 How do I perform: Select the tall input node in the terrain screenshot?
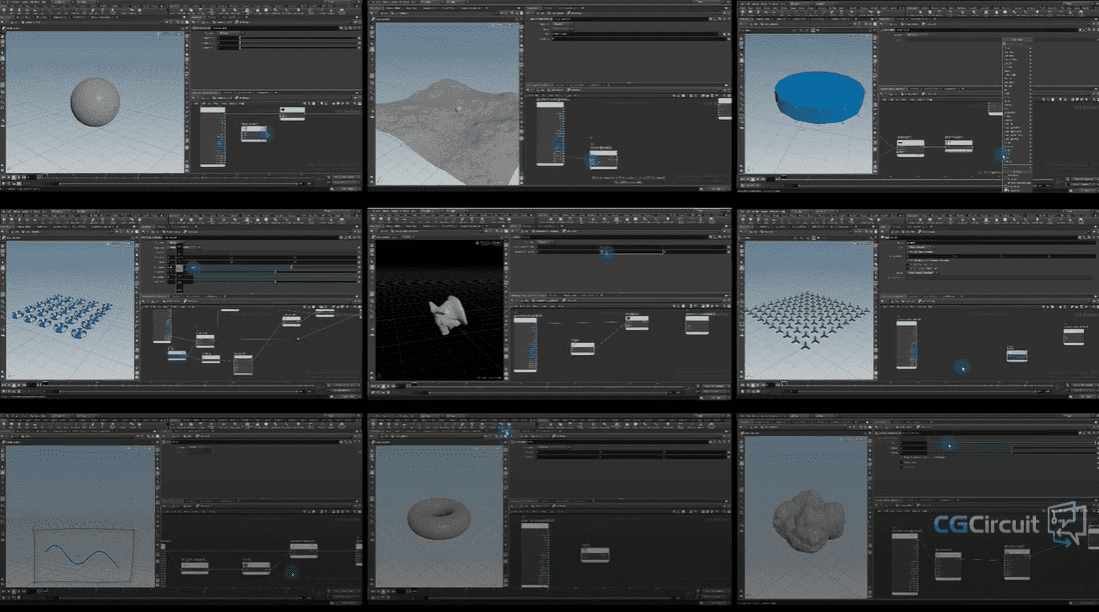tap(550, 132)
